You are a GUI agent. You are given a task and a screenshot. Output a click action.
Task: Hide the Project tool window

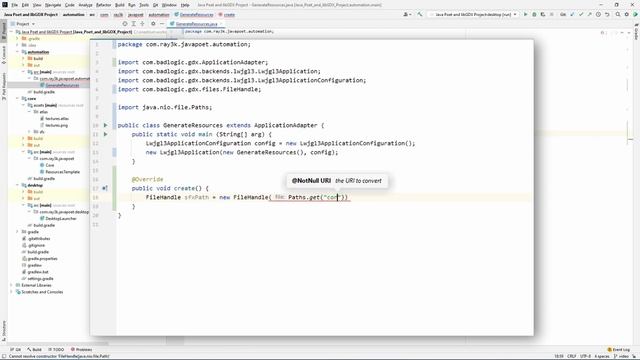pyautogui.click(x=162, y=24)
